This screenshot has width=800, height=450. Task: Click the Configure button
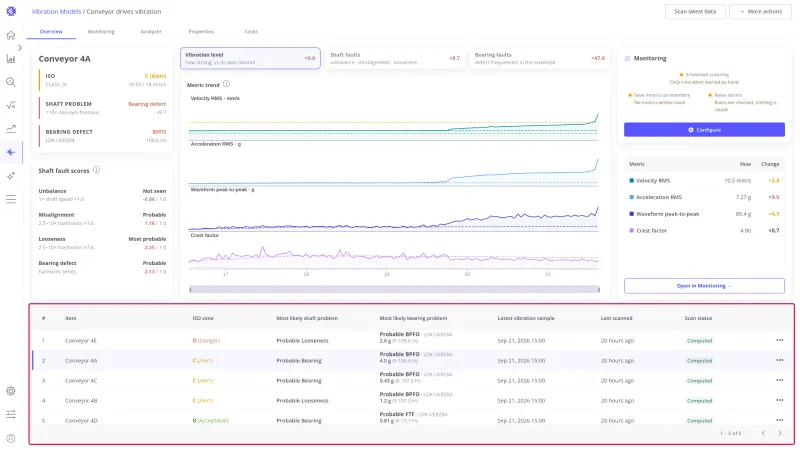(x=704, y=130)
